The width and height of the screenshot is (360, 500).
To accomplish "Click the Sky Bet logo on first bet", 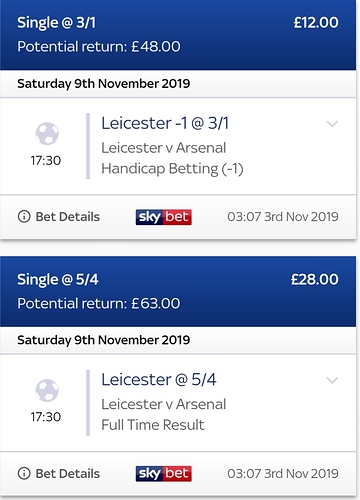I will [164, 217].
